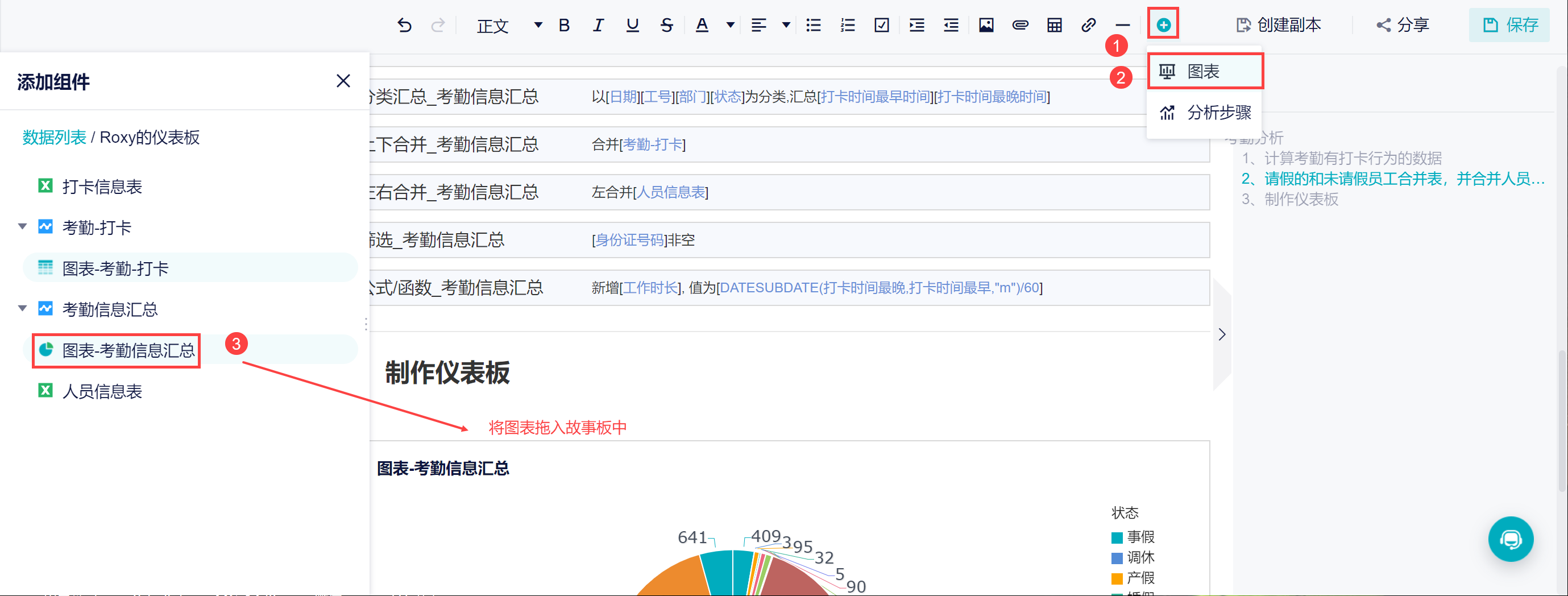Screen dimensions: 1568x596
Task: Insert a horizontal divider line
Action: tap(1122, 25)
